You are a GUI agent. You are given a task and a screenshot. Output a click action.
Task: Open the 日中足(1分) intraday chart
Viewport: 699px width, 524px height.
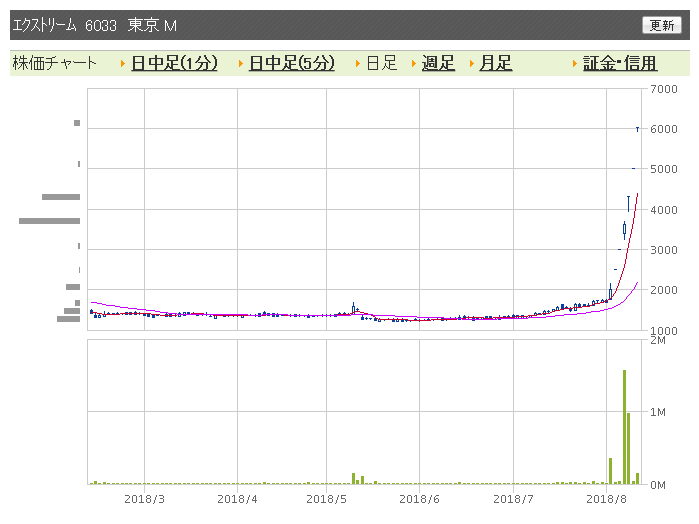point(174,63)
